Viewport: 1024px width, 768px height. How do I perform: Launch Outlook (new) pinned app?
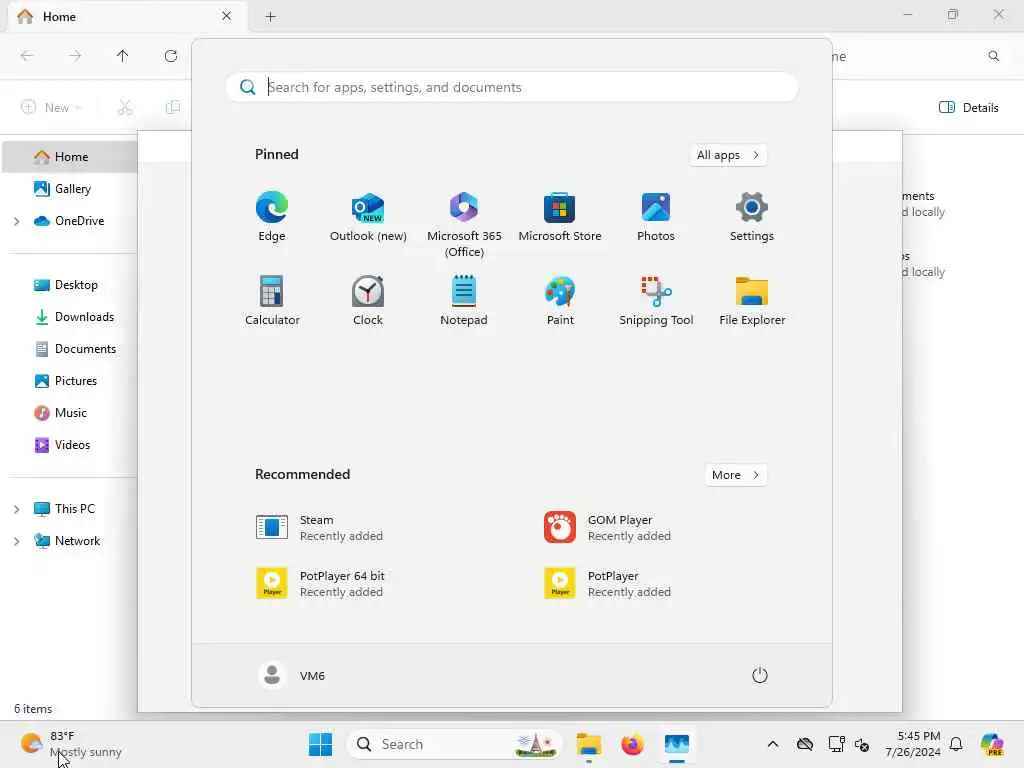click(368, 217)
